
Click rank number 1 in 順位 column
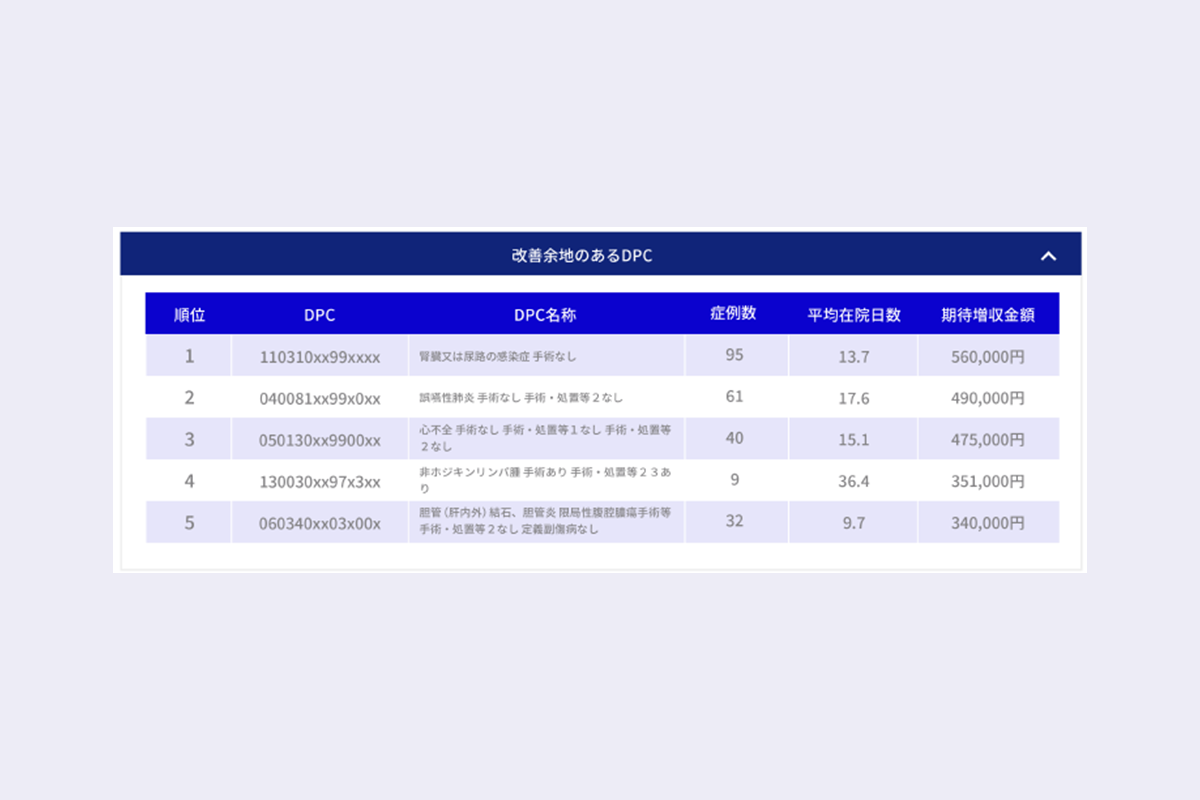click(x=189, y=355)
